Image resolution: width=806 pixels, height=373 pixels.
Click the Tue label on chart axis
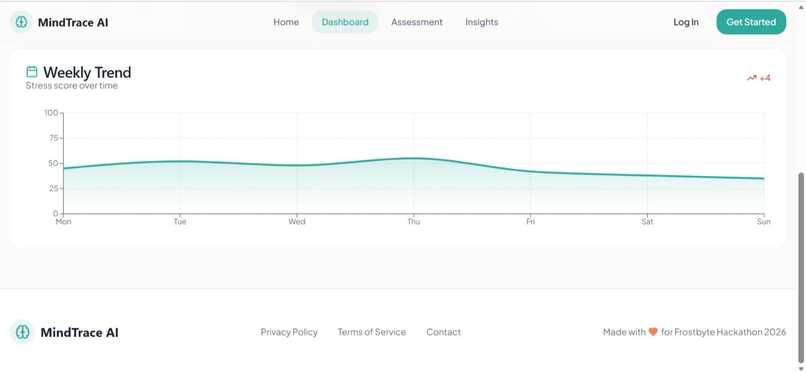(180, 222)
